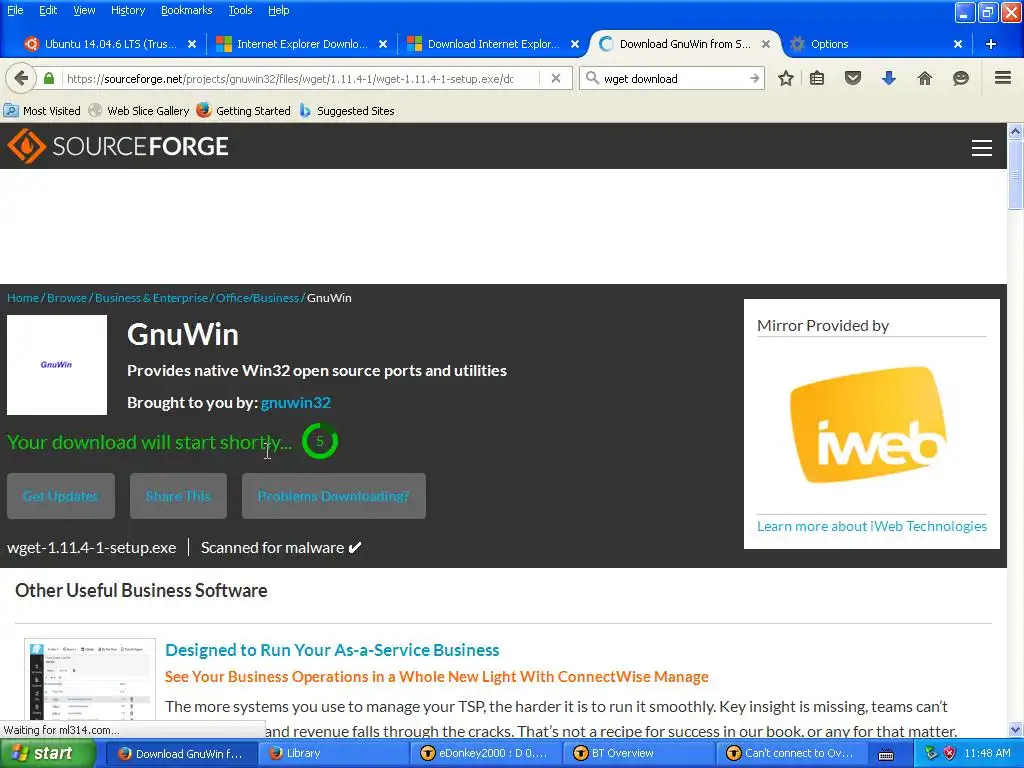Click the download countdown progress circle
Screen dimensions: 1024x768
click(x=320, y=441)
